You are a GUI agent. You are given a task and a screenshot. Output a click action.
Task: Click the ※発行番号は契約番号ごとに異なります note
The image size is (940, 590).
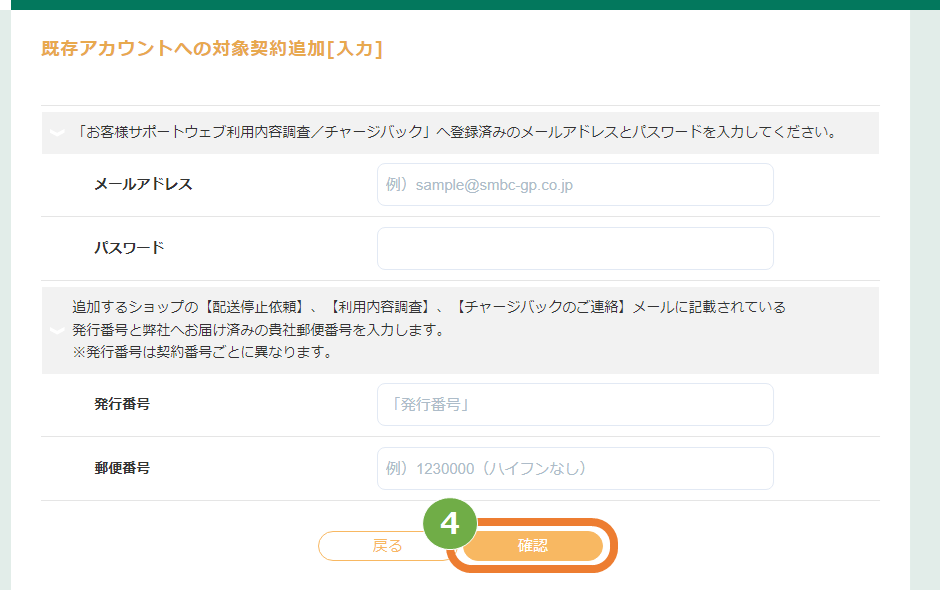203,352
